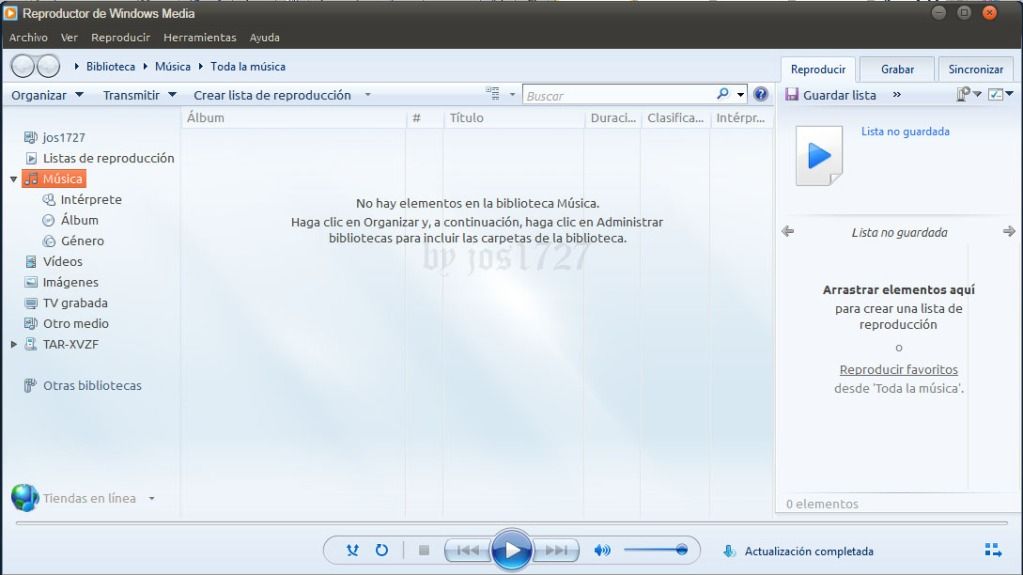Click the Tiendas en línea globe icon
The height and width of the screenshot is (575, 1023).
(25, 498)
